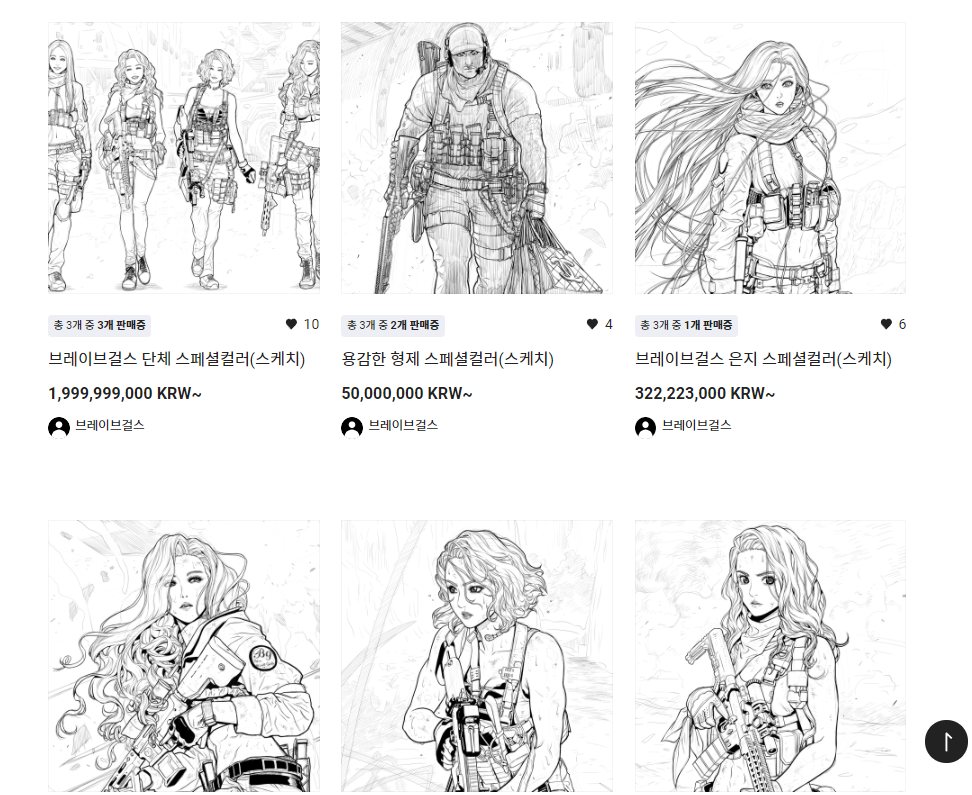The height and width of the screenshot is (795, 972).
Task: Click price 322,223,000 KRW~
Action: [705, 394]
